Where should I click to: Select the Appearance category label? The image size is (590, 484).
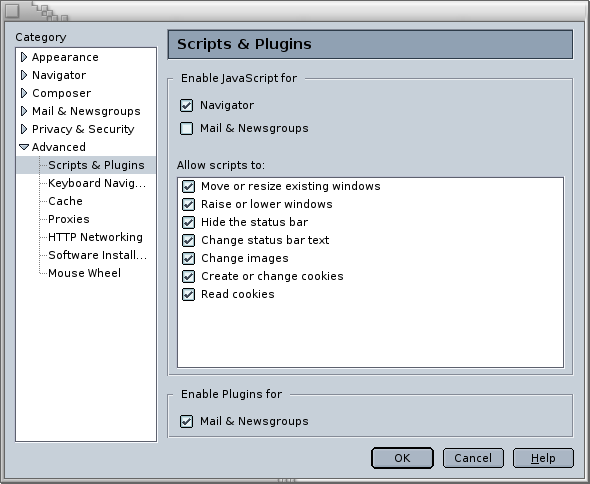coord(65,57)
